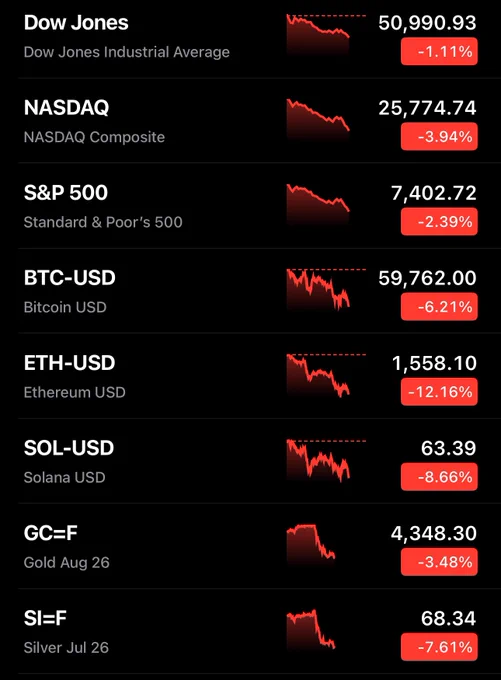Toggle the Dow Jones -1.11% change badge
Viewport: 501px width, 680px height.
[x=439, y=52]
